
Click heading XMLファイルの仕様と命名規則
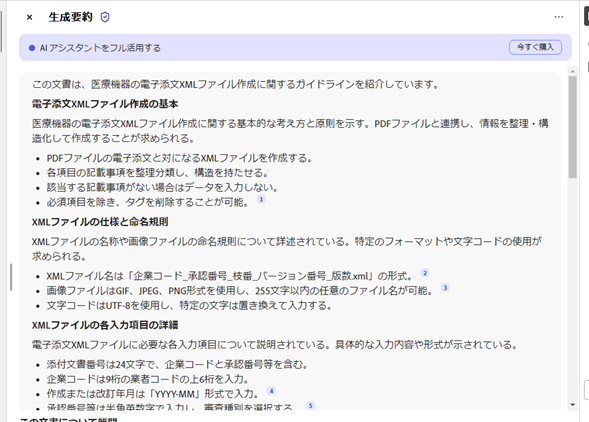100,222
